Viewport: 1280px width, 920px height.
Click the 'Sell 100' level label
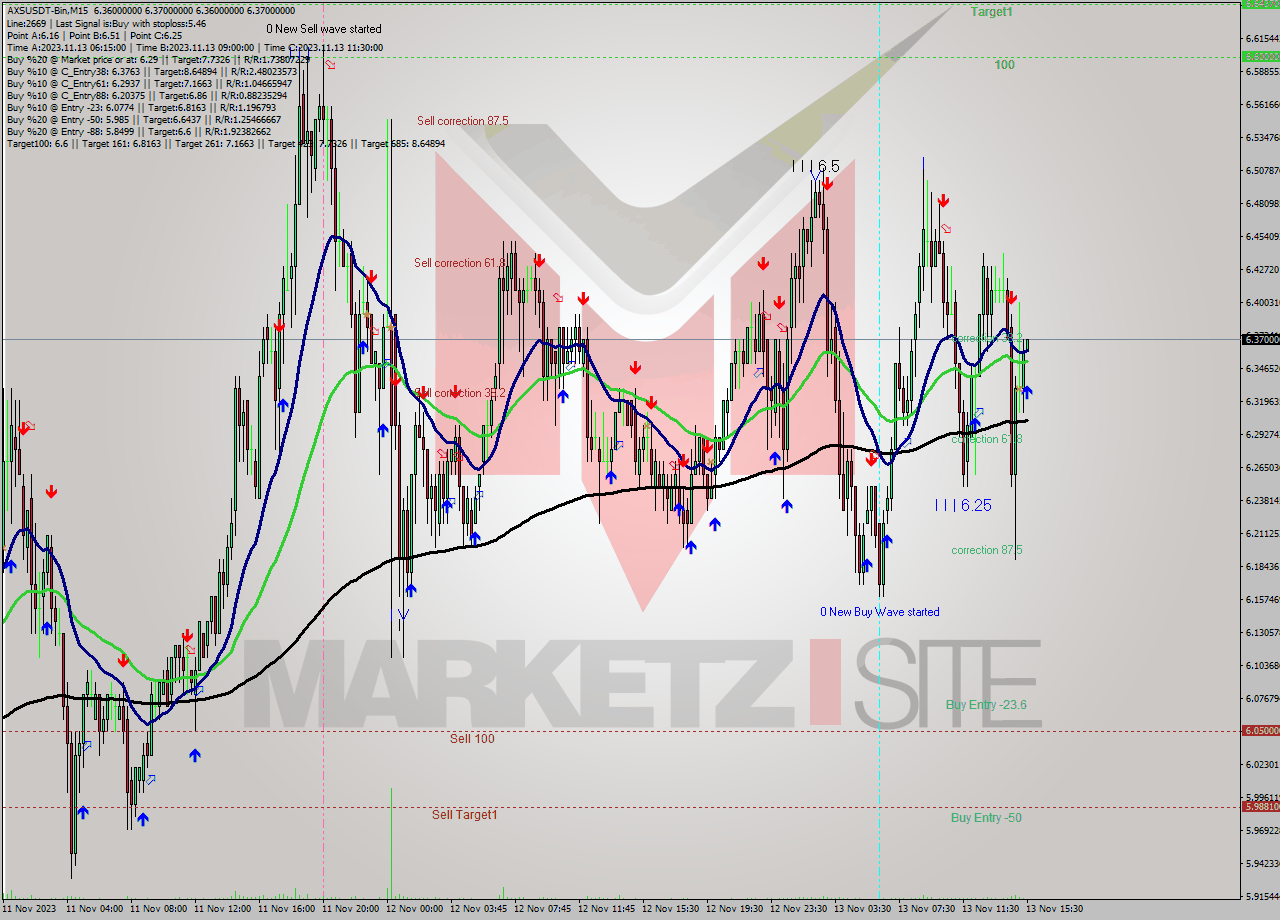(472, 739)
